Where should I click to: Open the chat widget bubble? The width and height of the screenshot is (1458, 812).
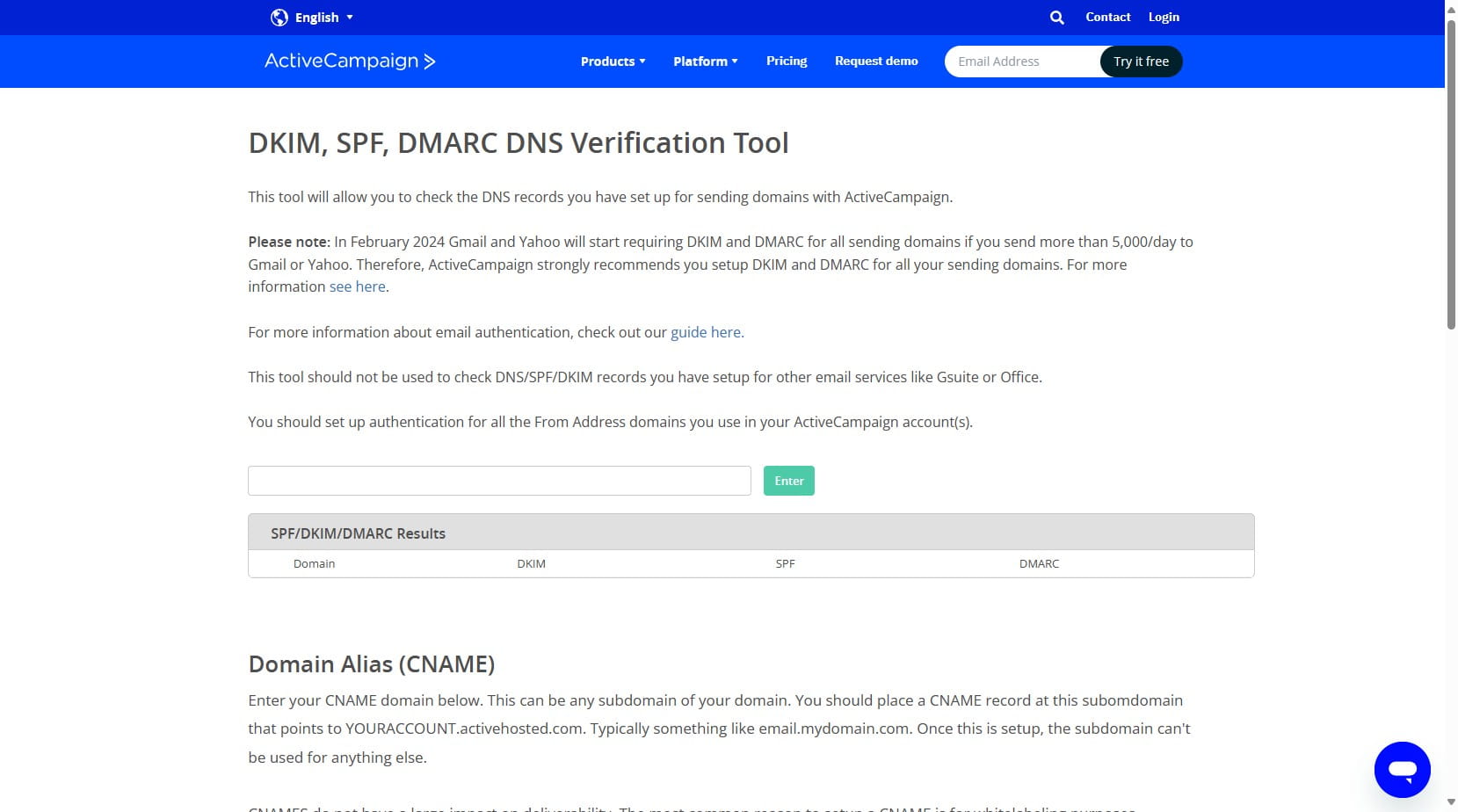click(x=1402, y=769)
